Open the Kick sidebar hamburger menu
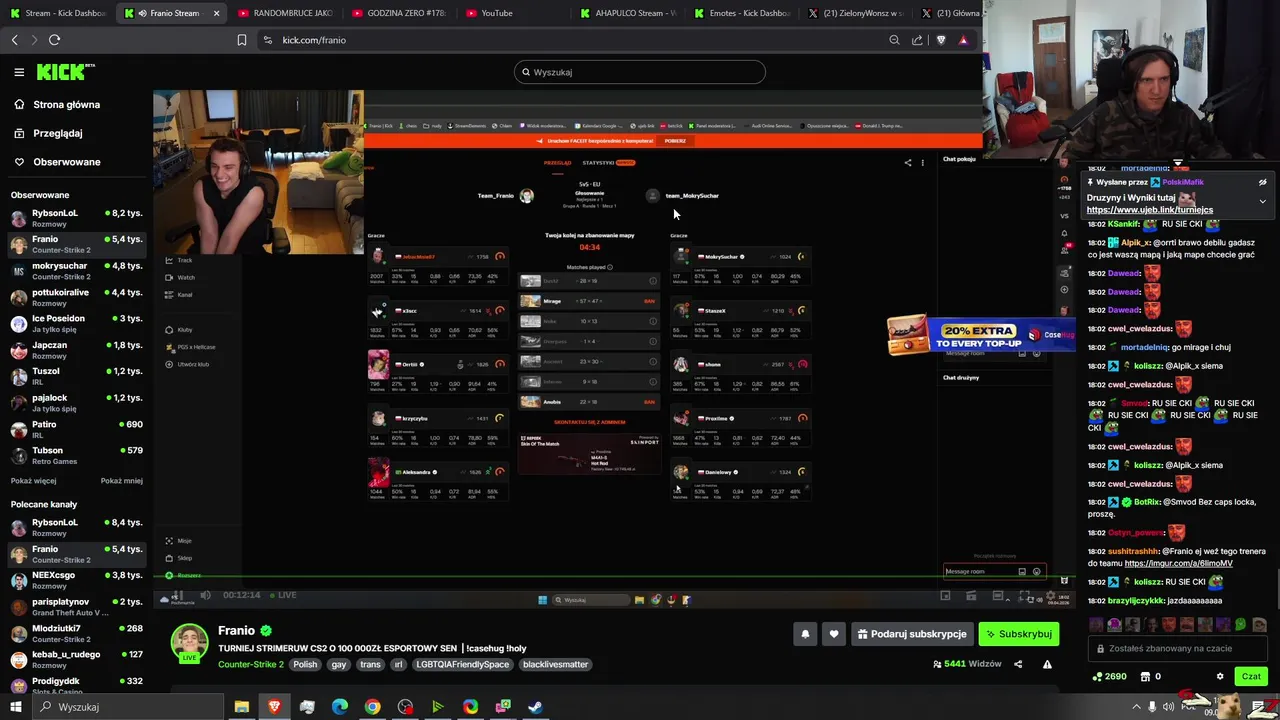 coord(19,72)
